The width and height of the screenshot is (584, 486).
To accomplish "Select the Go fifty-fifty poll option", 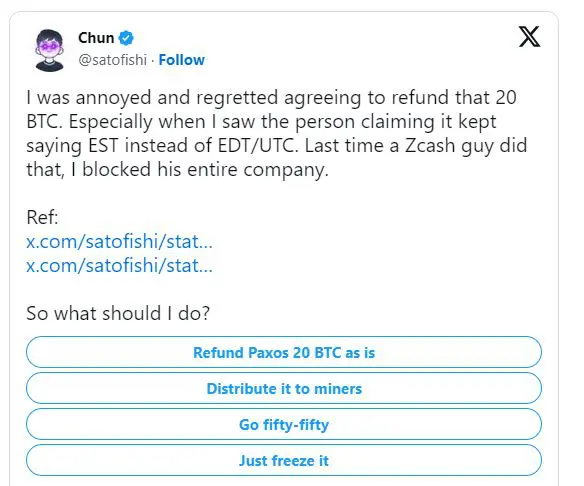I will point(284,424).
